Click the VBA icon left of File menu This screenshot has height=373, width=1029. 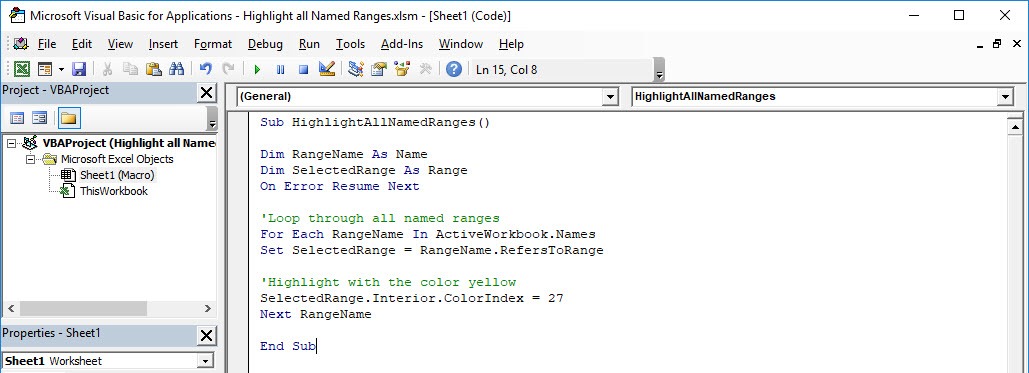coord(21,44)
